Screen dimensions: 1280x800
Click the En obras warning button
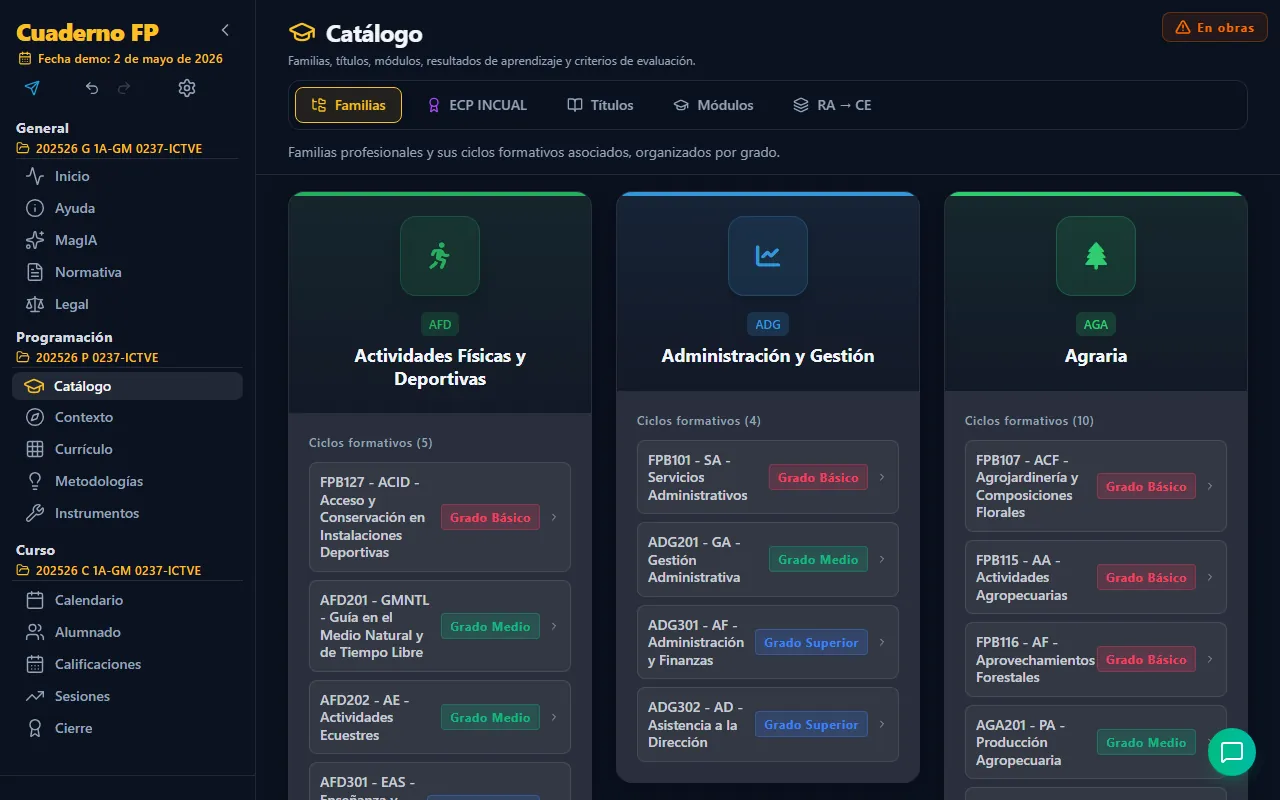pyautogui.click(x=1215, y=27)
